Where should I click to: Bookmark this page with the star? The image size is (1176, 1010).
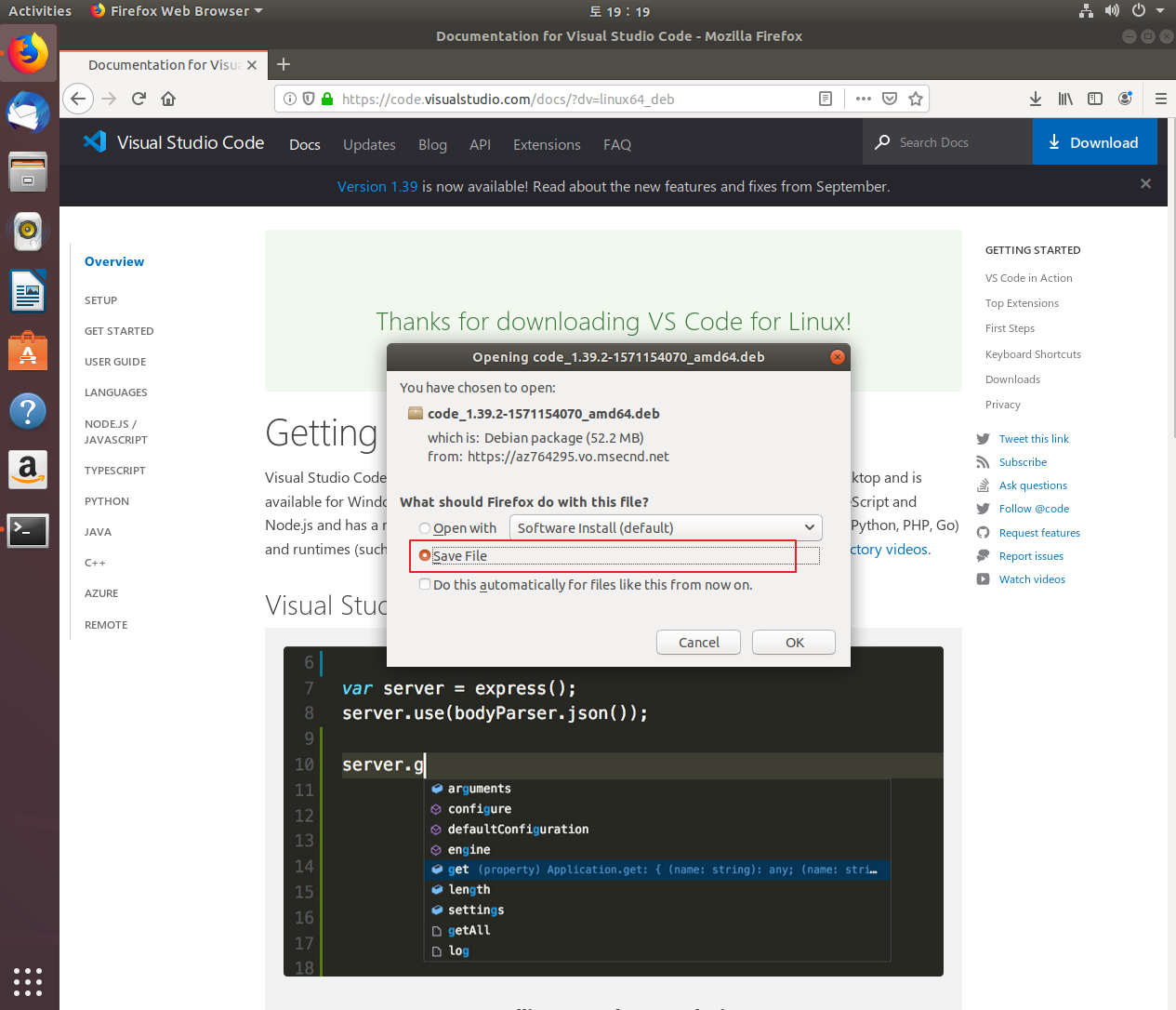916,99
